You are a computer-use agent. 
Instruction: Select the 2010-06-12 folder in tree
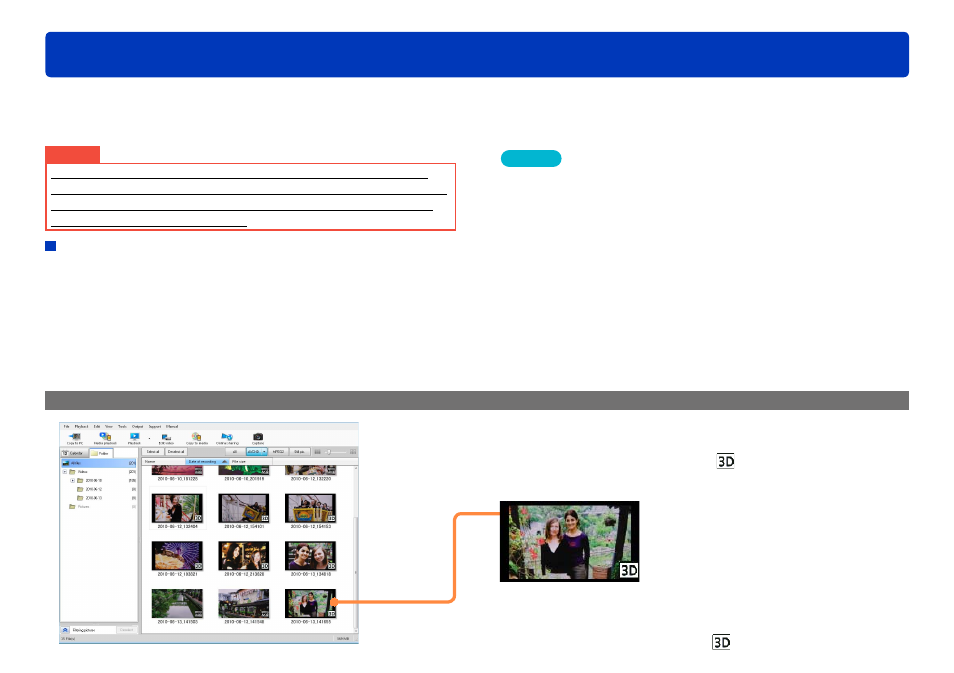pos(93,489)
